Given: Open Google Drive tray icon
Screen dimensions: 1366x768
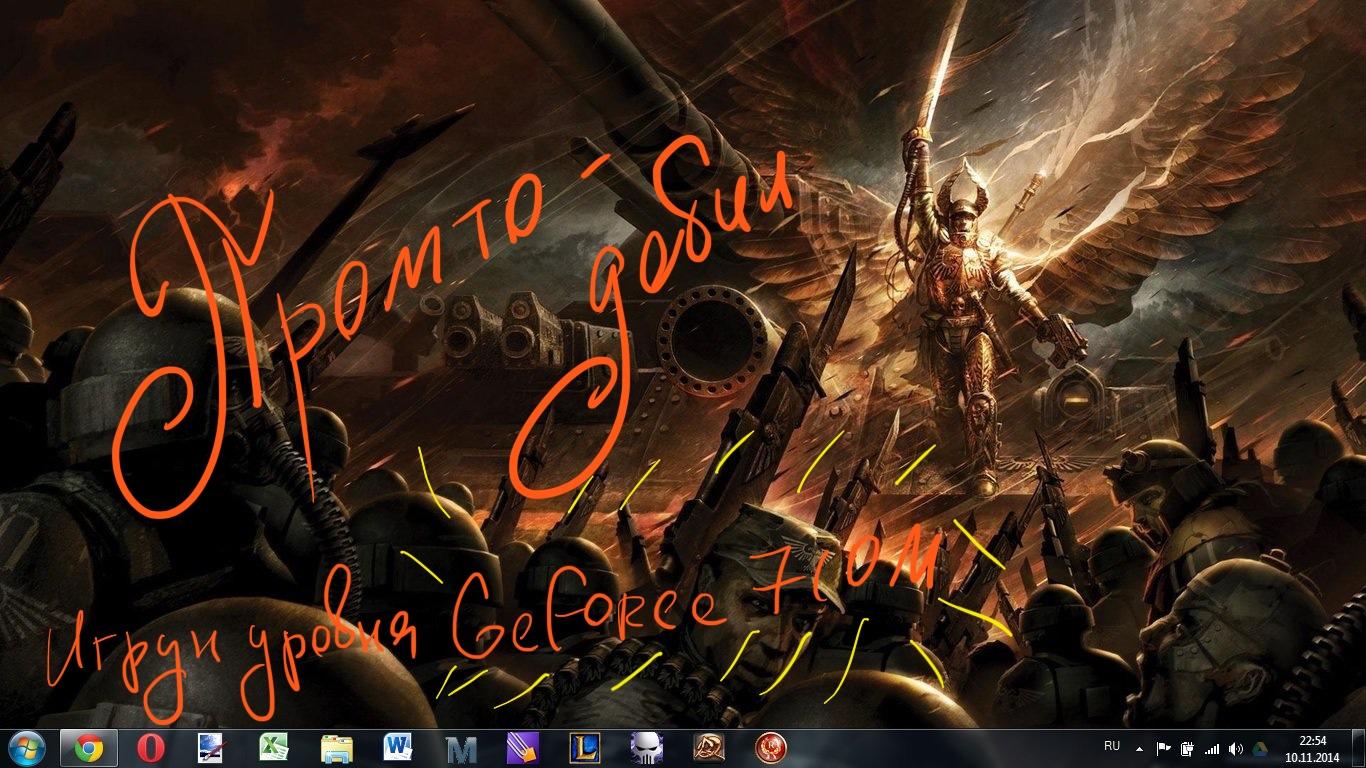Looking at the screenshot, I should click(x=1260, y=748).
